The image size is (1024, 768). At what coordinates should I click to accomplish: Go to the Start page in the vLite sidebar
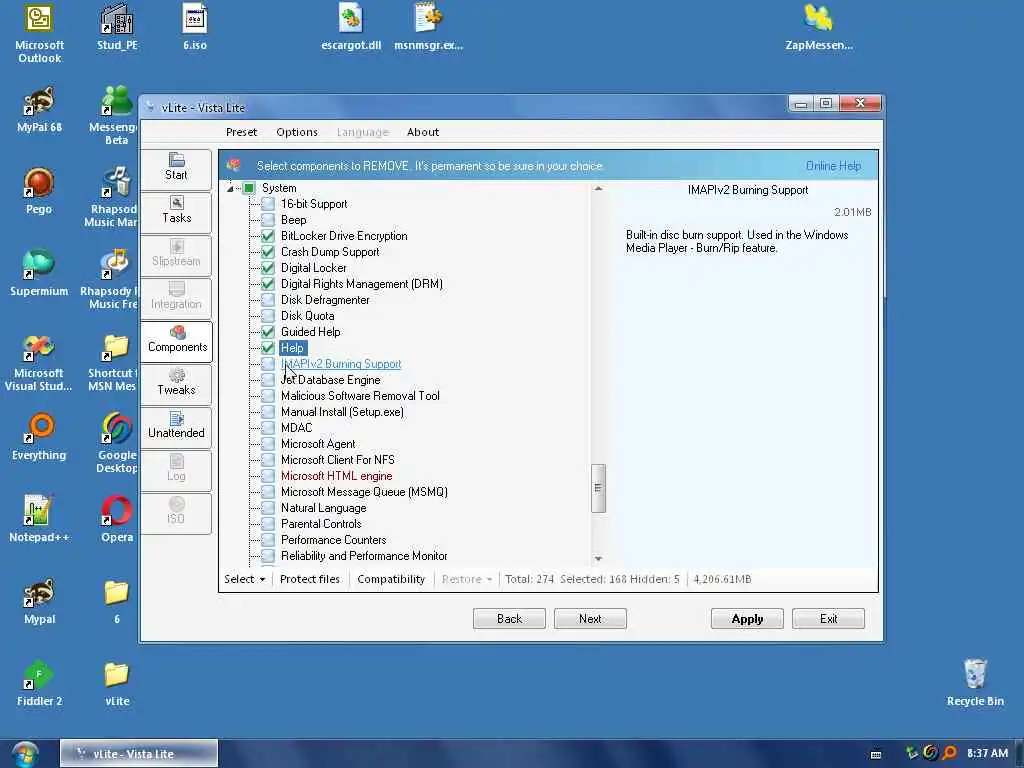point(176,168)
